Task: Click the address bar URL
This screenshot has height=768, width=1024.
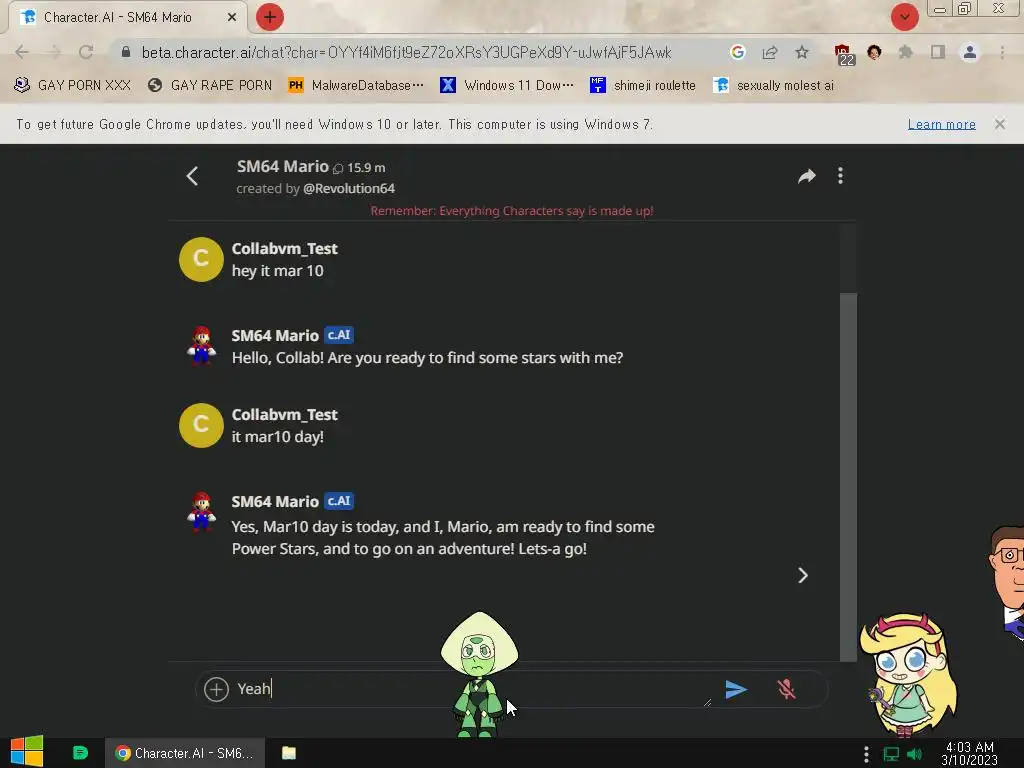Action: (x=406, y=52)
